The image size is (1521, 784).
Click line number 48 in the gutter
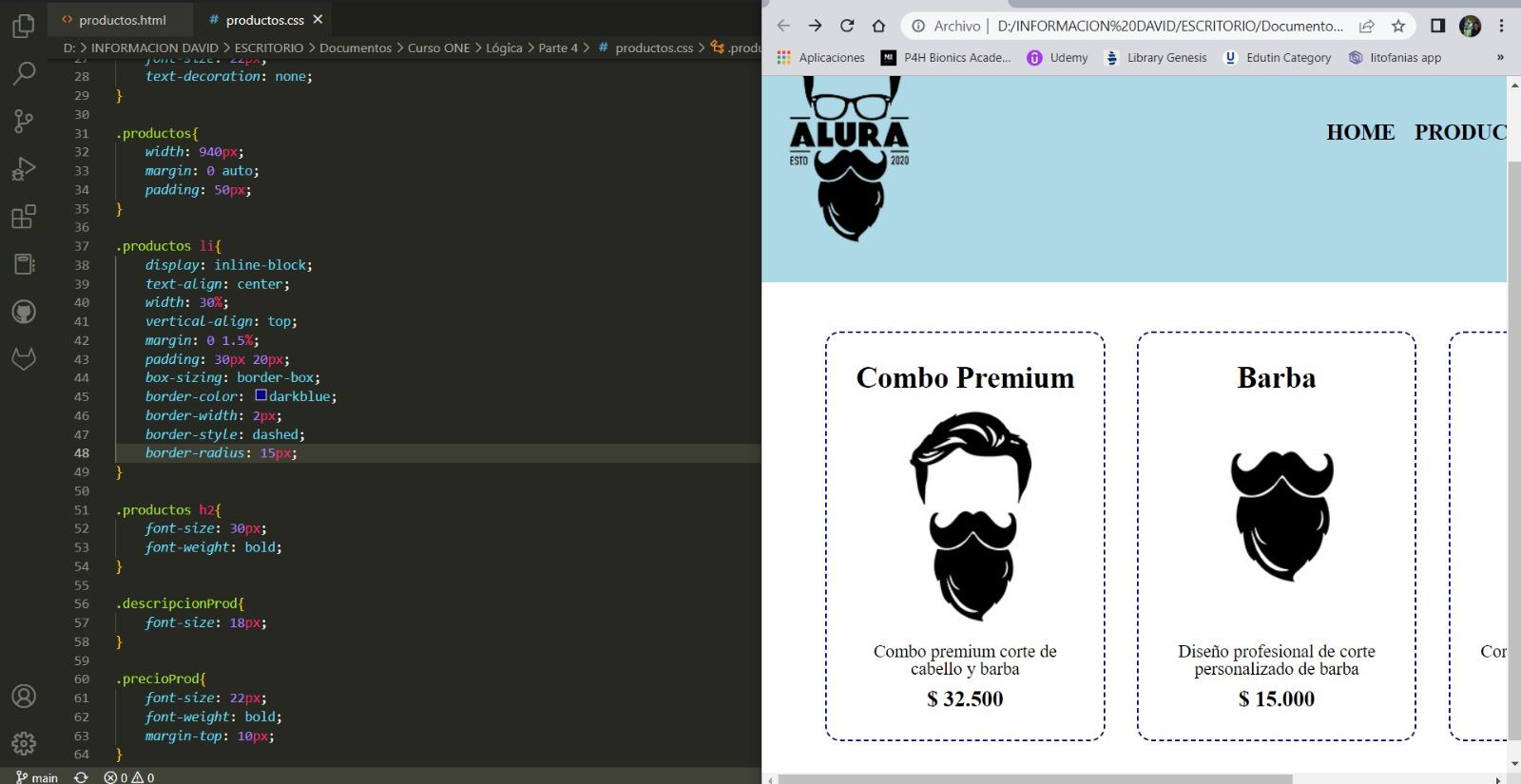tap(82, 453)
